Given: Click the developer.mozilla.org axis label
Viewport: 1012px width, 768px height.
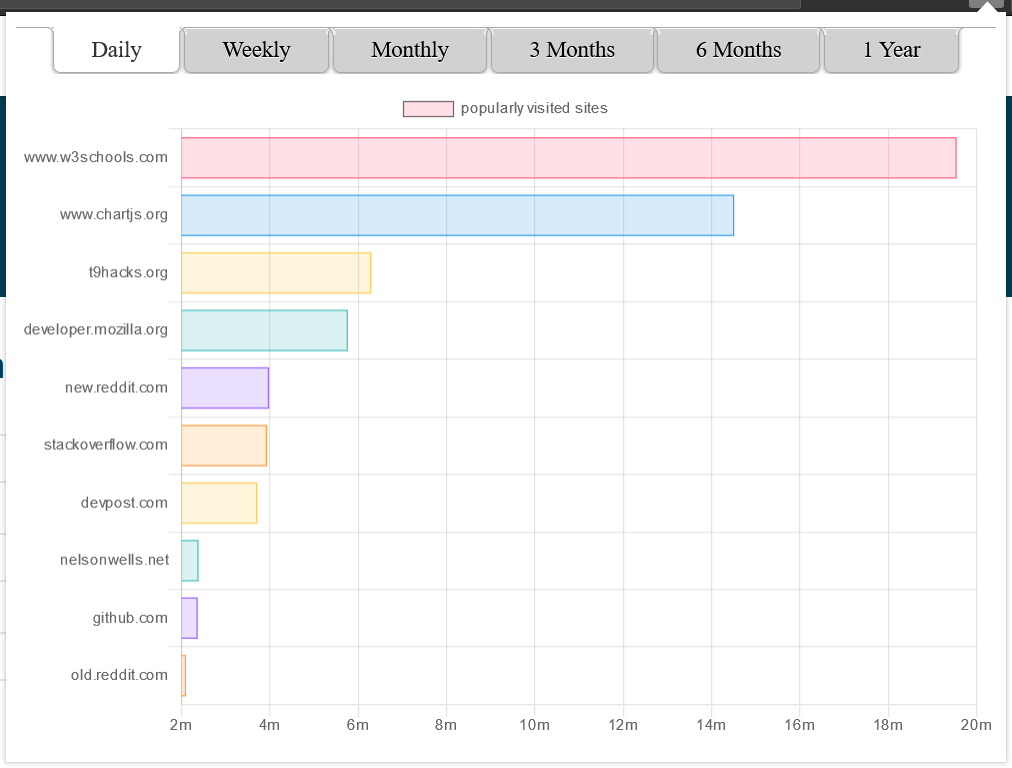Looking at the screenshot, I should (x=96, y=330).
